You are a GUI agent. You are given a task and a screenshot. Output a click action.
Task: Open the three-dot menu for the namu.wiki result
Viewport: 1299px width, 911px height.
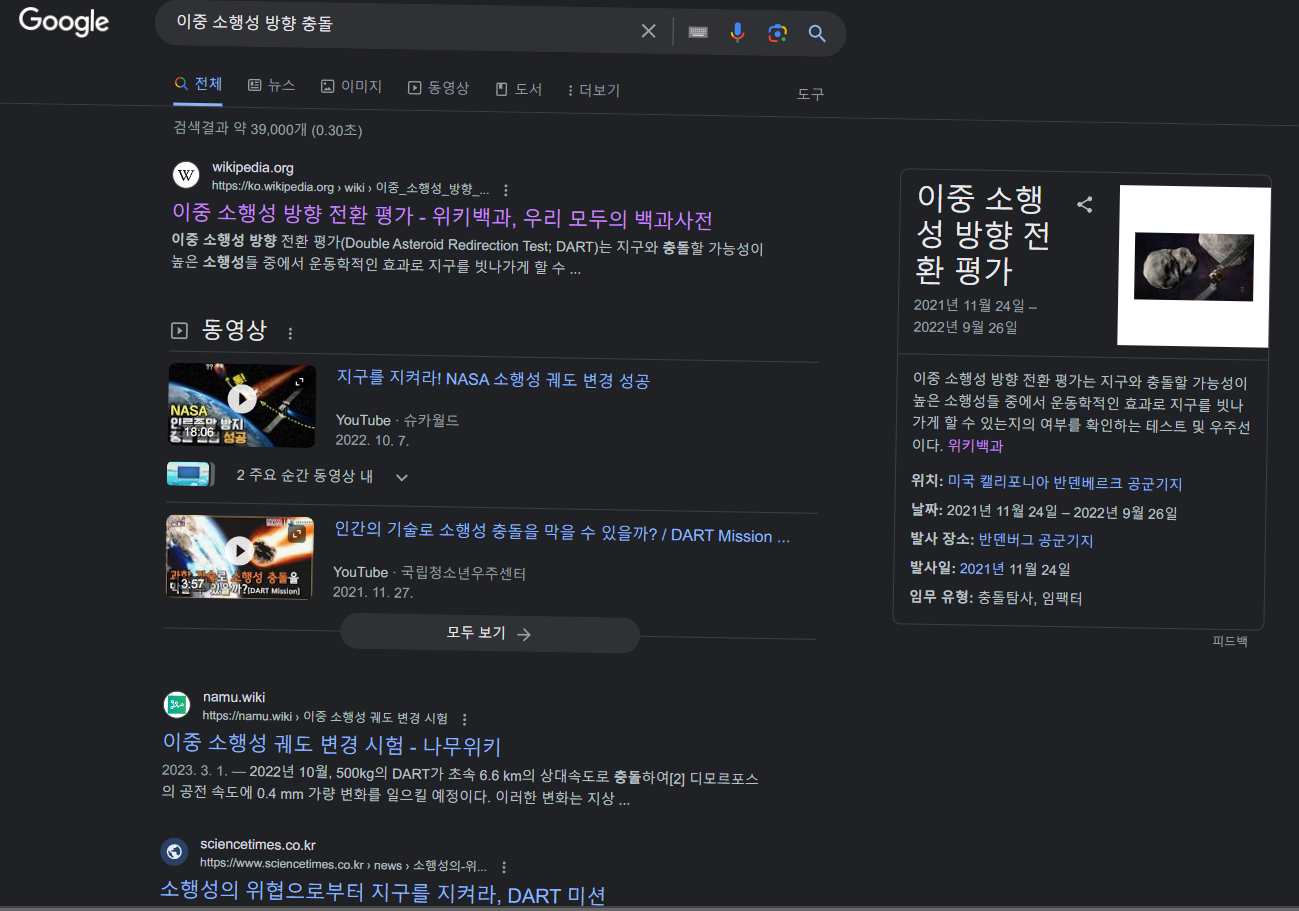point(465,719)
